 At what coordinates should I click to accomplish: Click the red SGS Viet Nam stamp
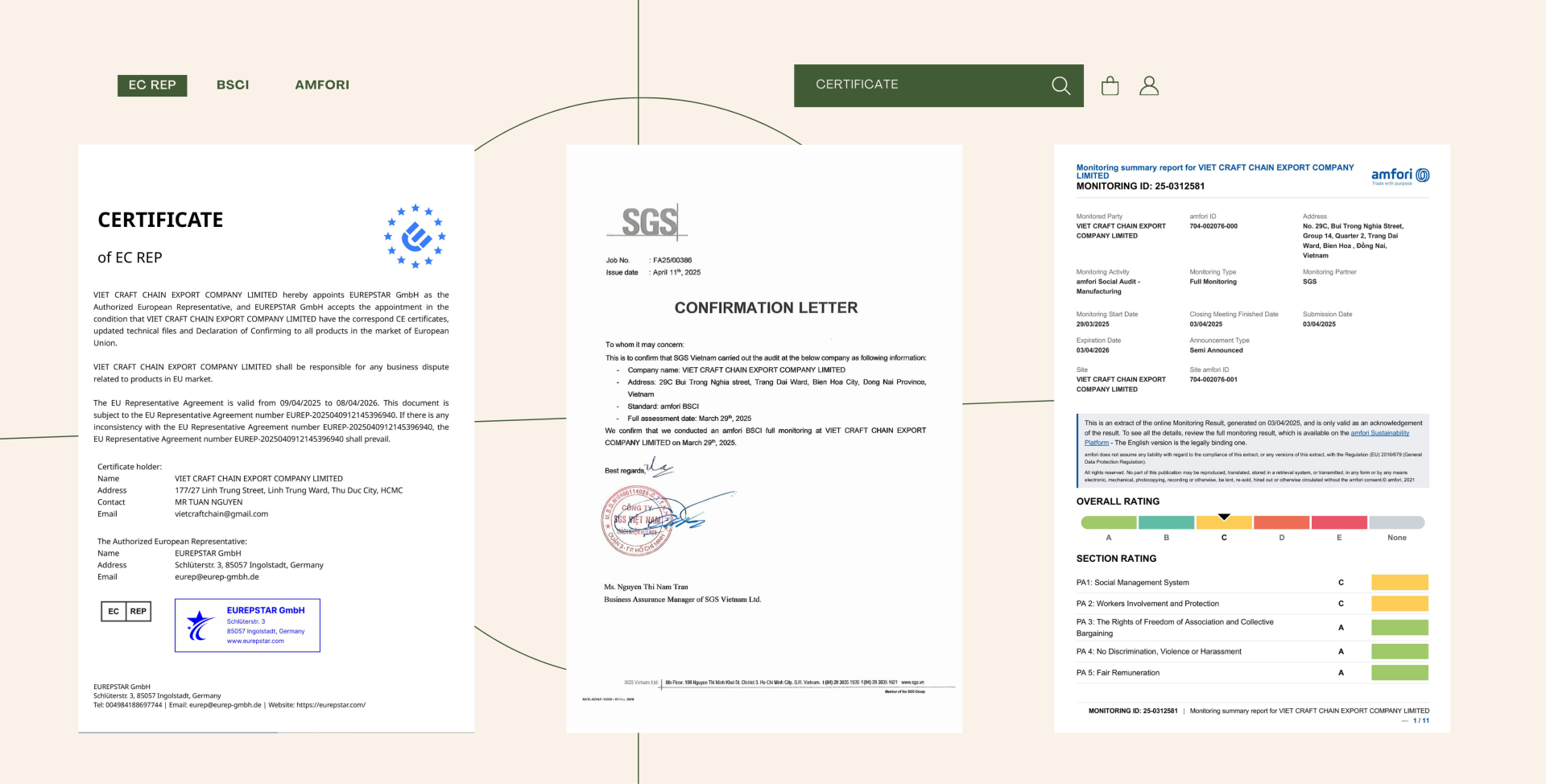(637, 522)
